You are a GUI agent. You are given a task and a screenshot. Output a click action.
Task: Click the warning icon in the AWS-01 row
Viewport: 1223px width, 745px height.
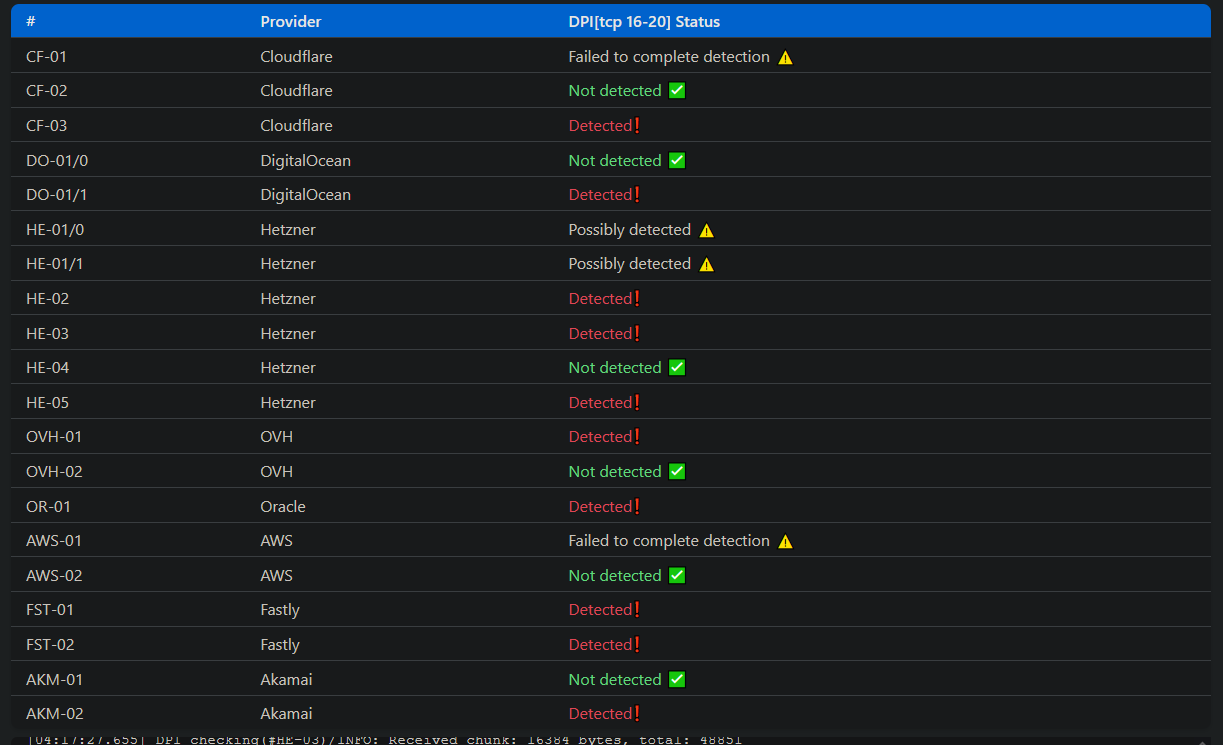coord(785,541)
